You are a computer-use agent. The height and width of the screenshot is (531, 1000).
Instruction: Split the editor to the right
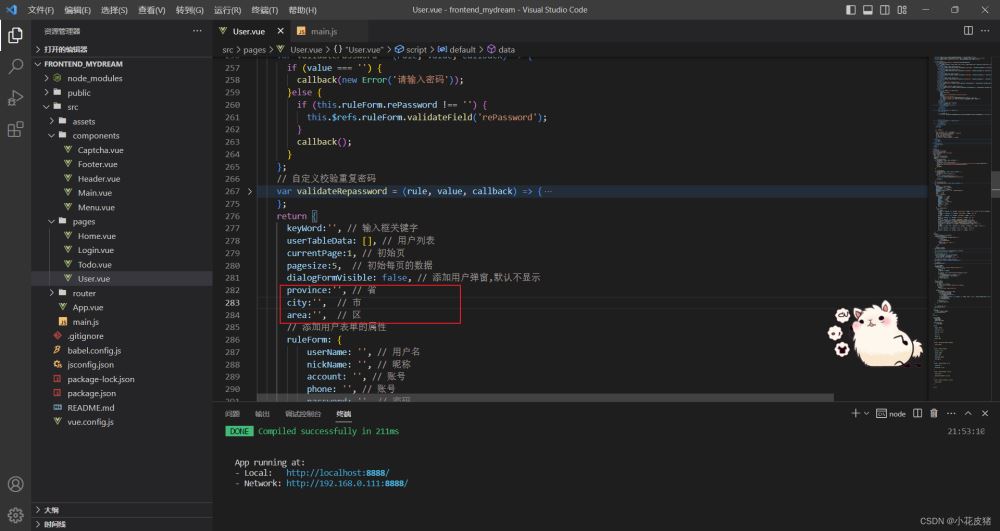point(968,31)
